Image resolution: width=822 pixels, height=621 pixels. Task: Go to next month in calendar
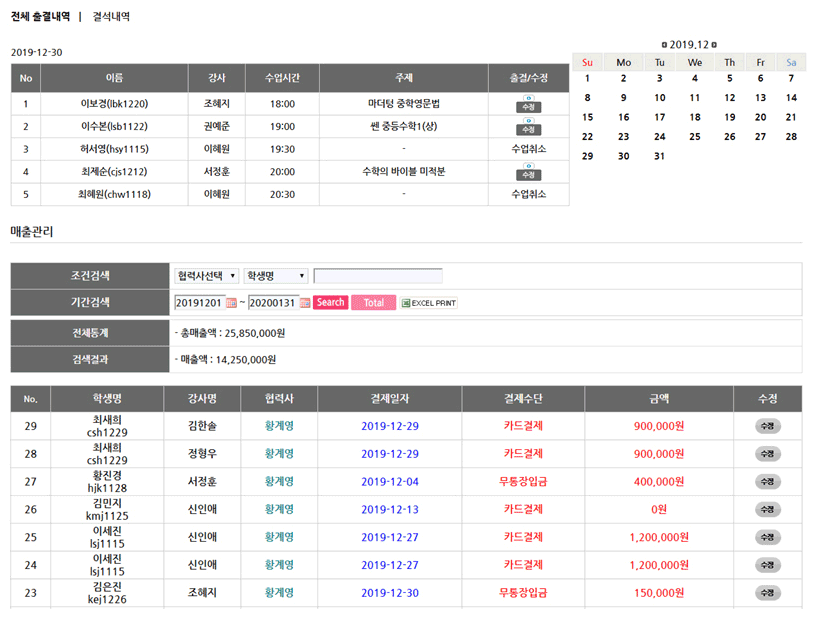click(714, 45)
